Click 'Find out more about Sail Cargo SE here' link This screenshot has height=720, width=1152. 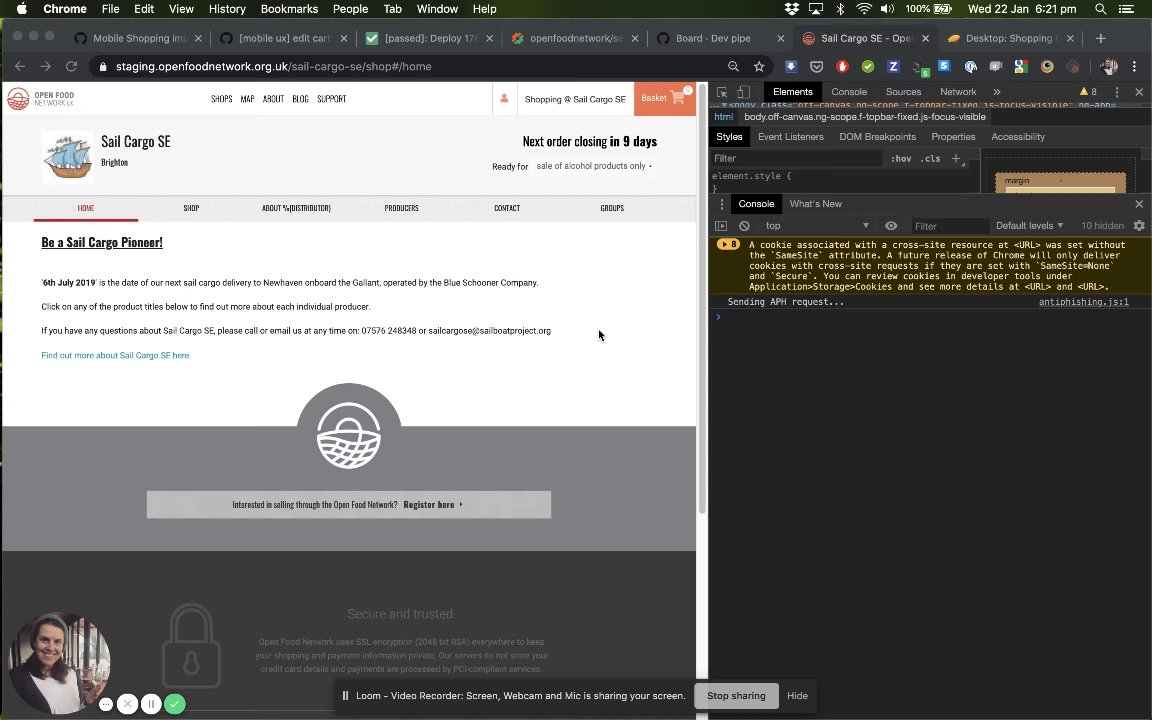click(115, 356)
